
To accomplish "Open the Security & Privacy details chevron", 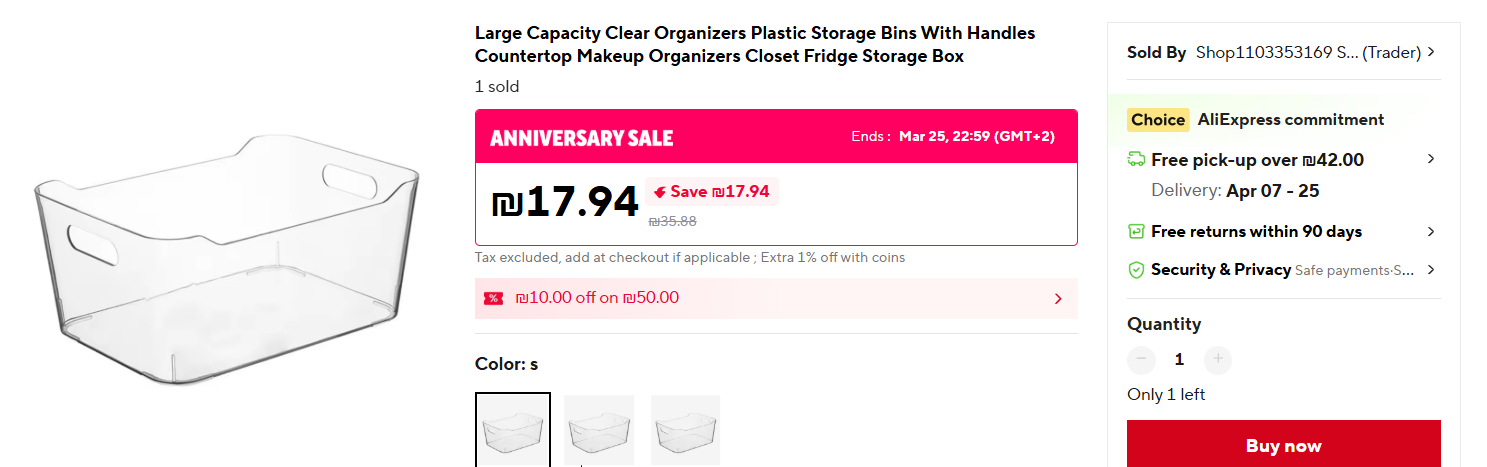I will (x=1431, y=270).
